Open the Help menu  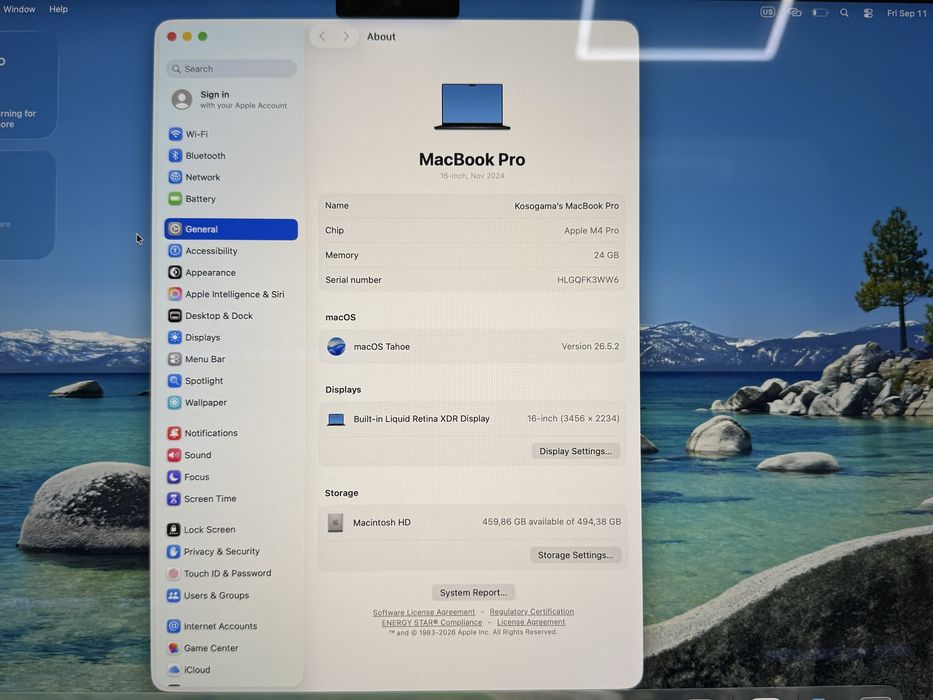58,9
